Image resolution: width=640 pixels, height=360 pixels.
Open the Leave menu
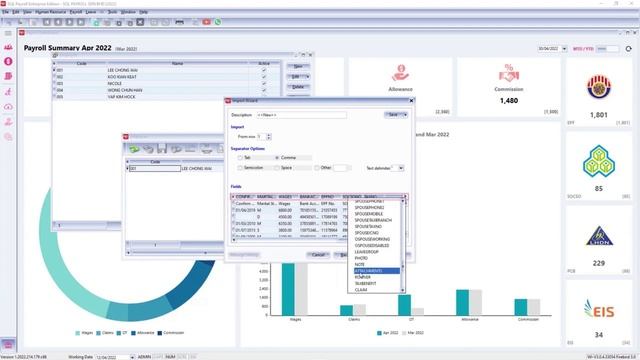(x=91, y=12)
